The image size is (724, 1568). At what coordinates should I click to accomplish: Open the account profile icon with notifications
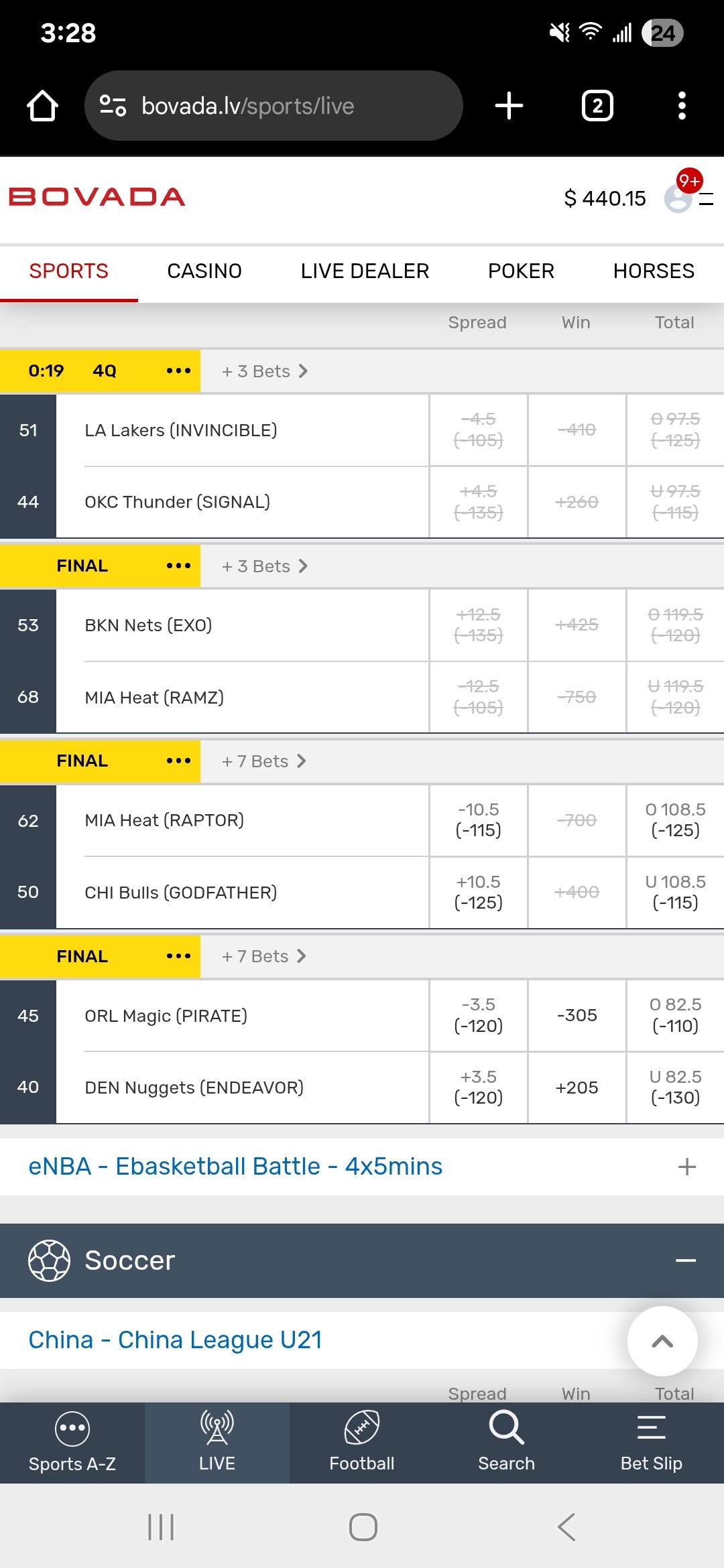[x=678, y=198]
